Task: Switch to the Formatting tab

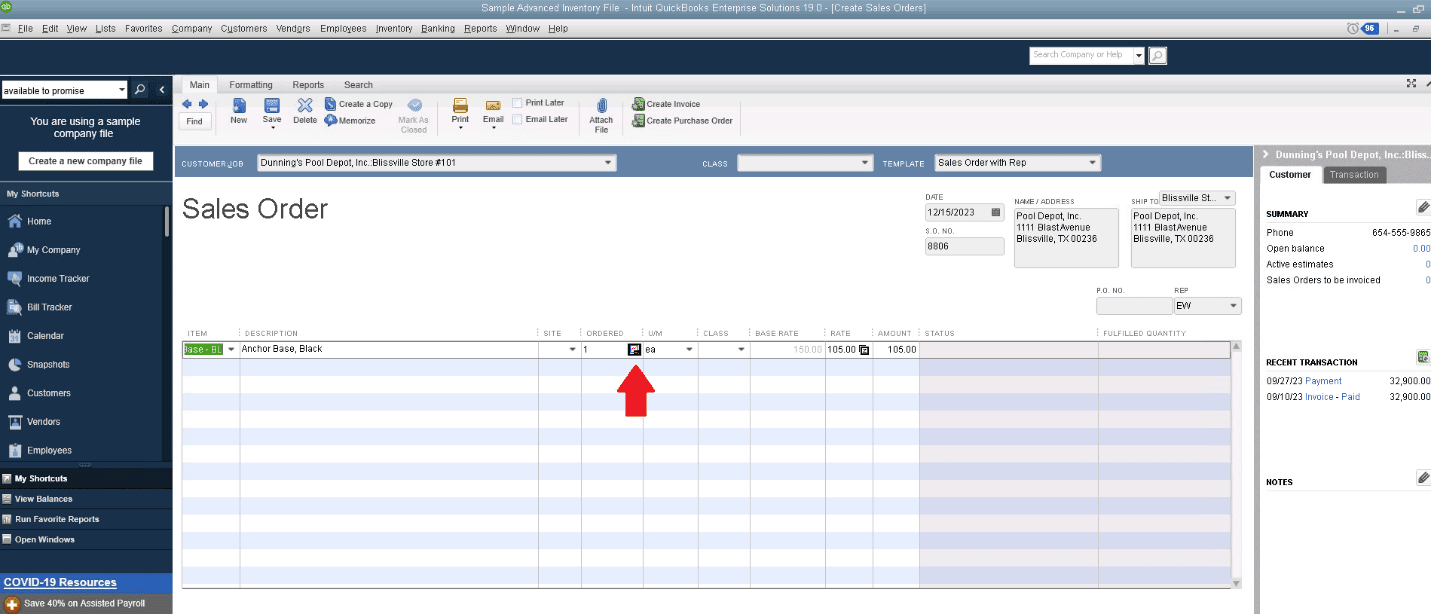Action: (250, 84)
